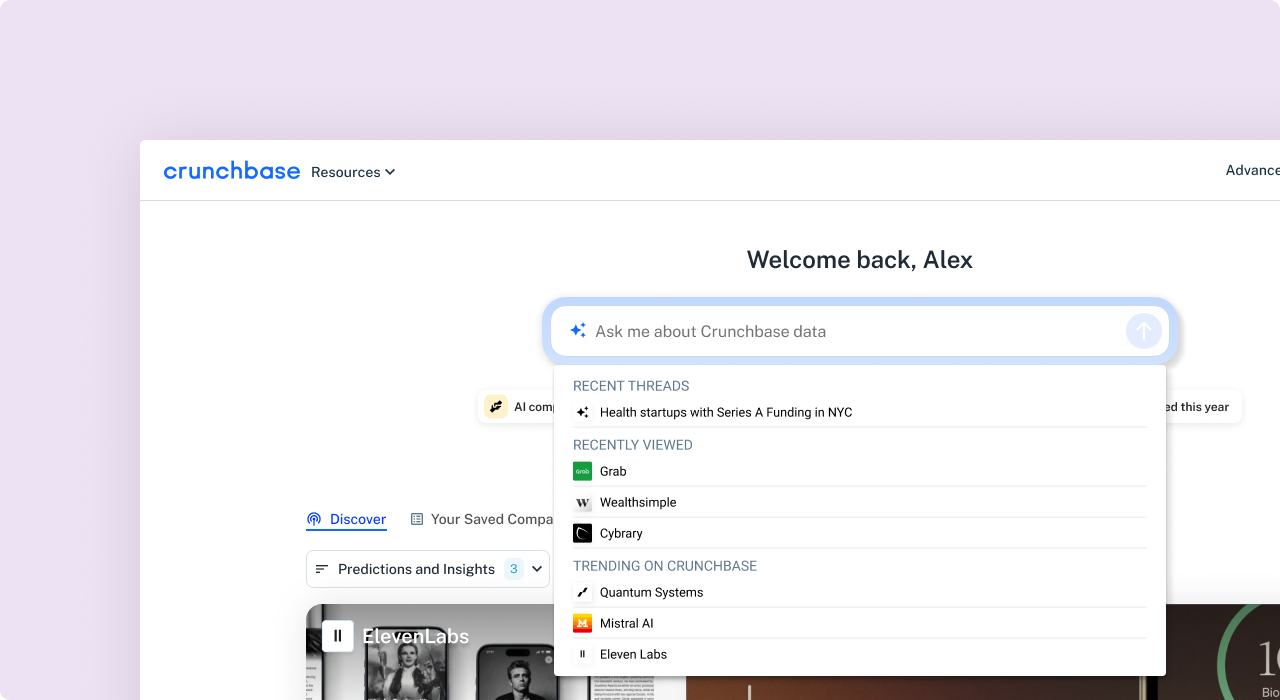Click the submit arrow button in search box
Screen dimensions: 1280x700
pos(1144,331)
